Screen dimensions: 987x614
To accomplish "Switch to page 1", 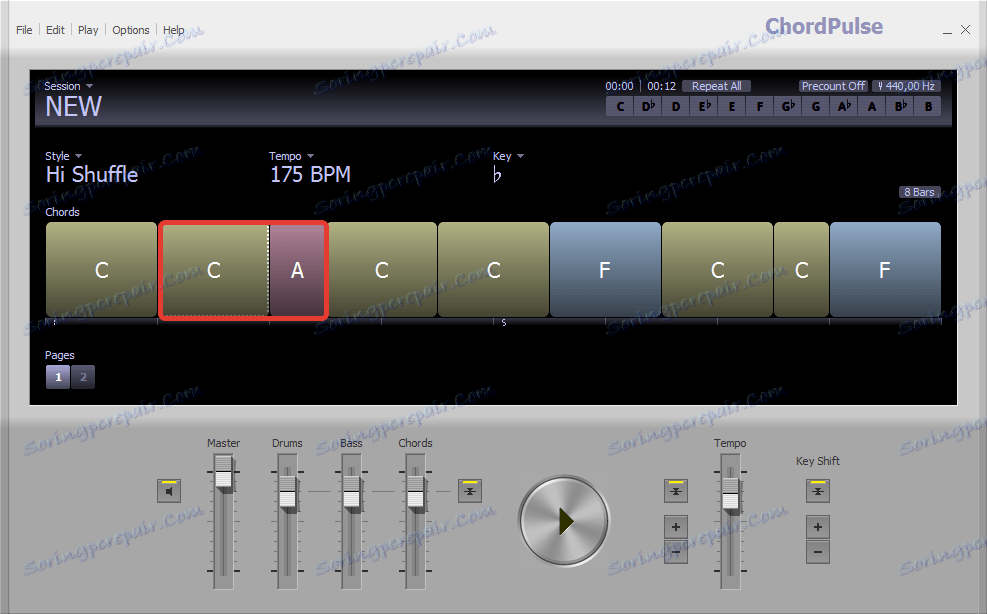I will (58, 377).
